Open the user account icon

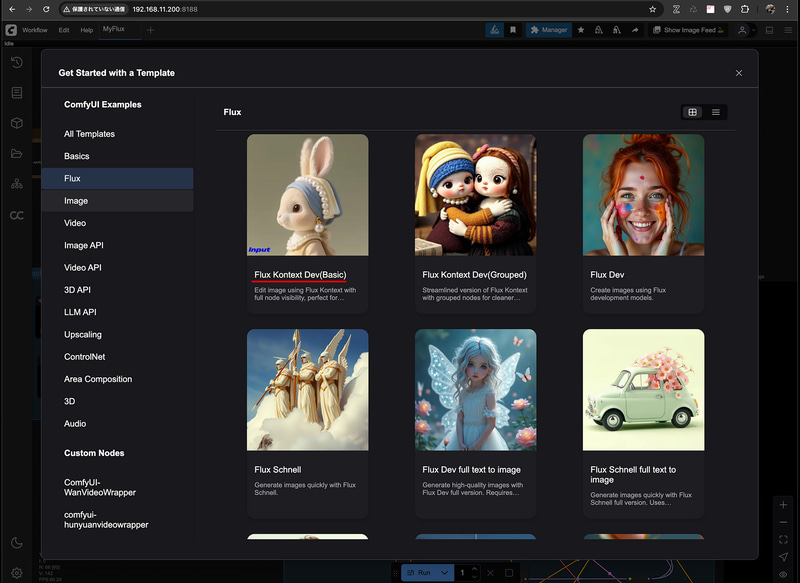click(742, 30)
